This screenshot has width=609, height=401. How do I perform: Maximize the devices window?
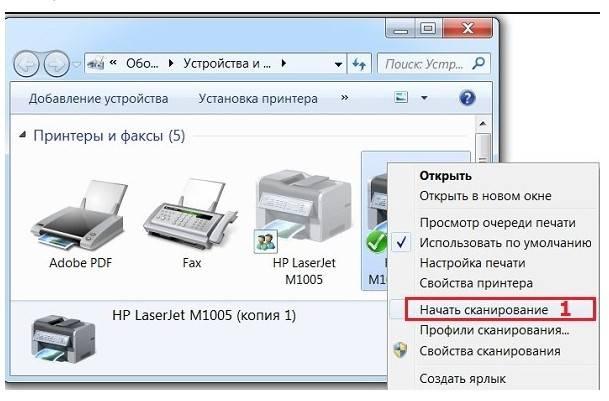(x=428, y=28)
